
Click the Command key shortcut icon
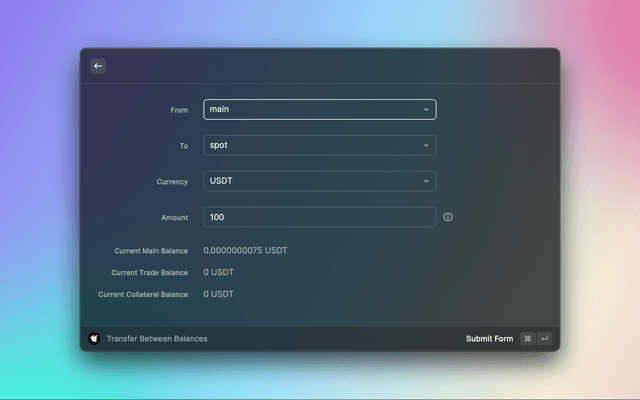coord(527,339)
